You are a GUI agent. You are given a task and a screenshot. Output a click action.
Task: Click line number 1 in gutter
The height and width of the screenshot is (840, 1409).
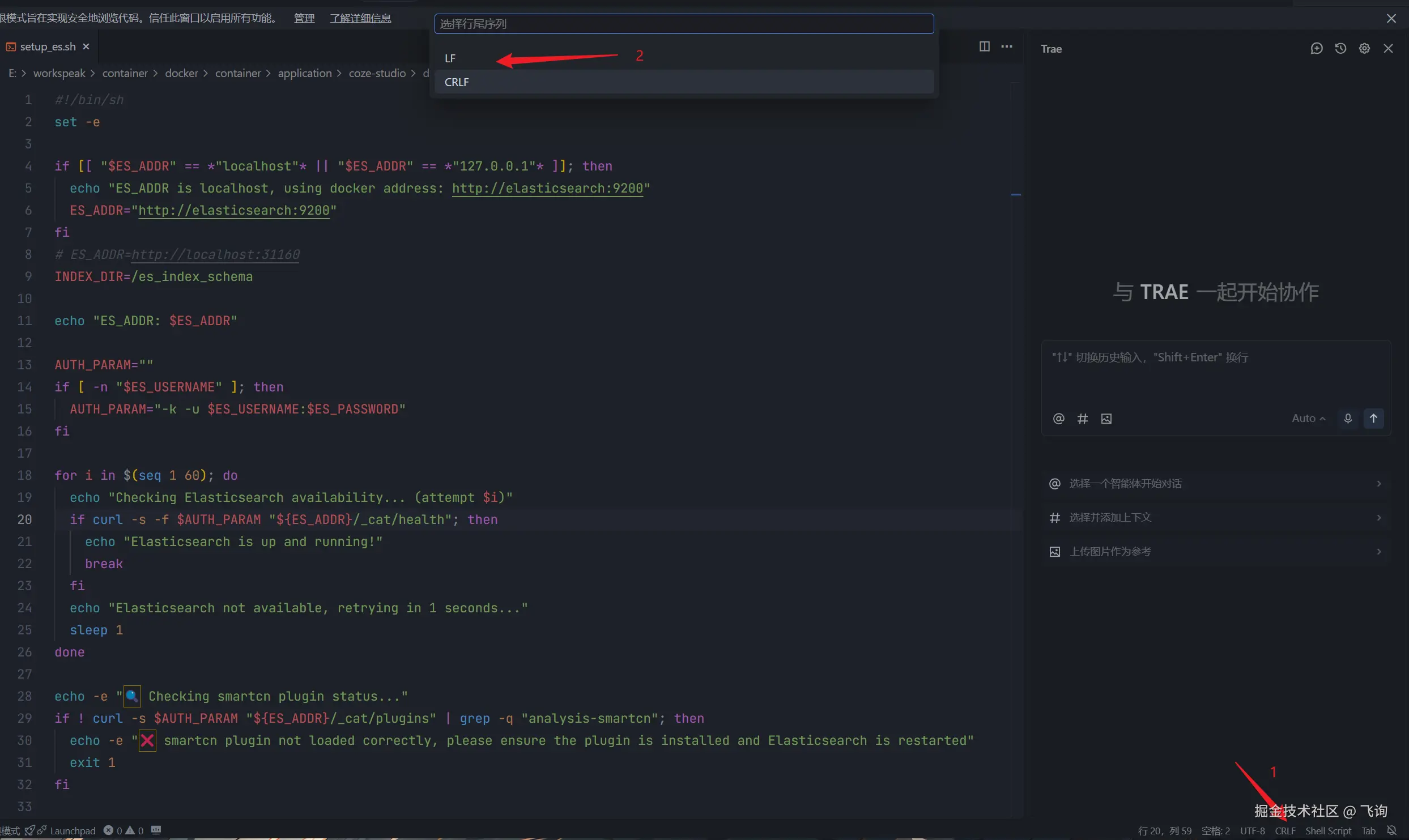coord(28,100)
